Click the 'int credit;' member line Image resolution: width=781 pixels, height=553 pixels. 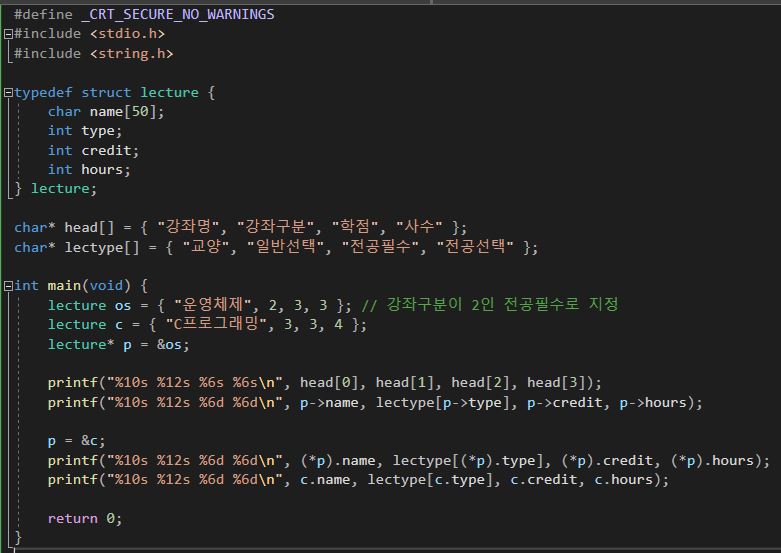[x=93, y=150]
